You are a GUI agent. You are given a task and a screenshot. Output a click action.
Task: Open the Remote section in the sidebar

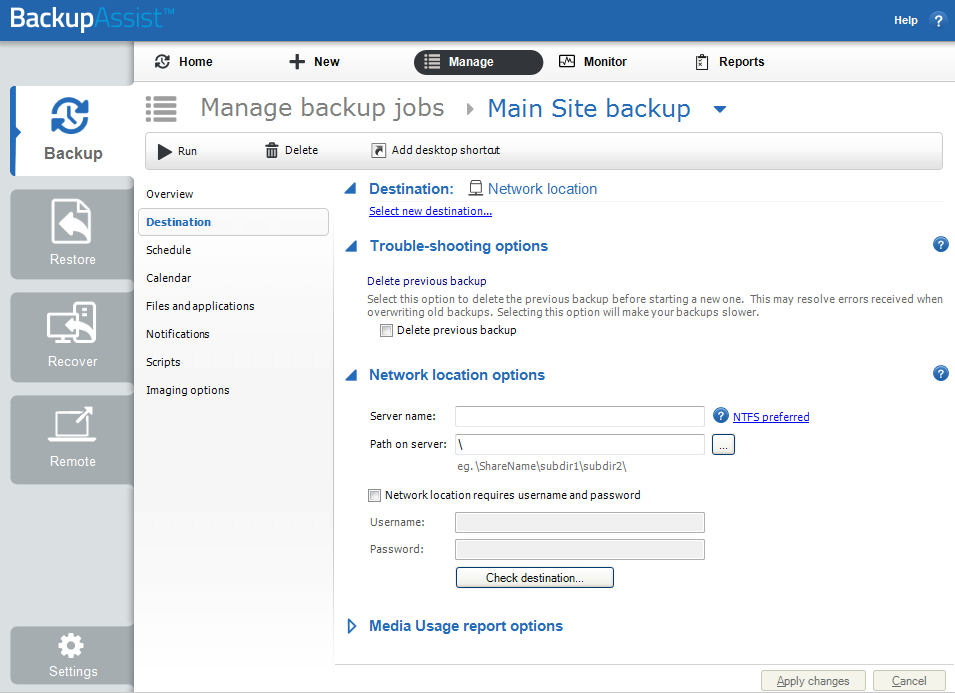tap(72, 439)
